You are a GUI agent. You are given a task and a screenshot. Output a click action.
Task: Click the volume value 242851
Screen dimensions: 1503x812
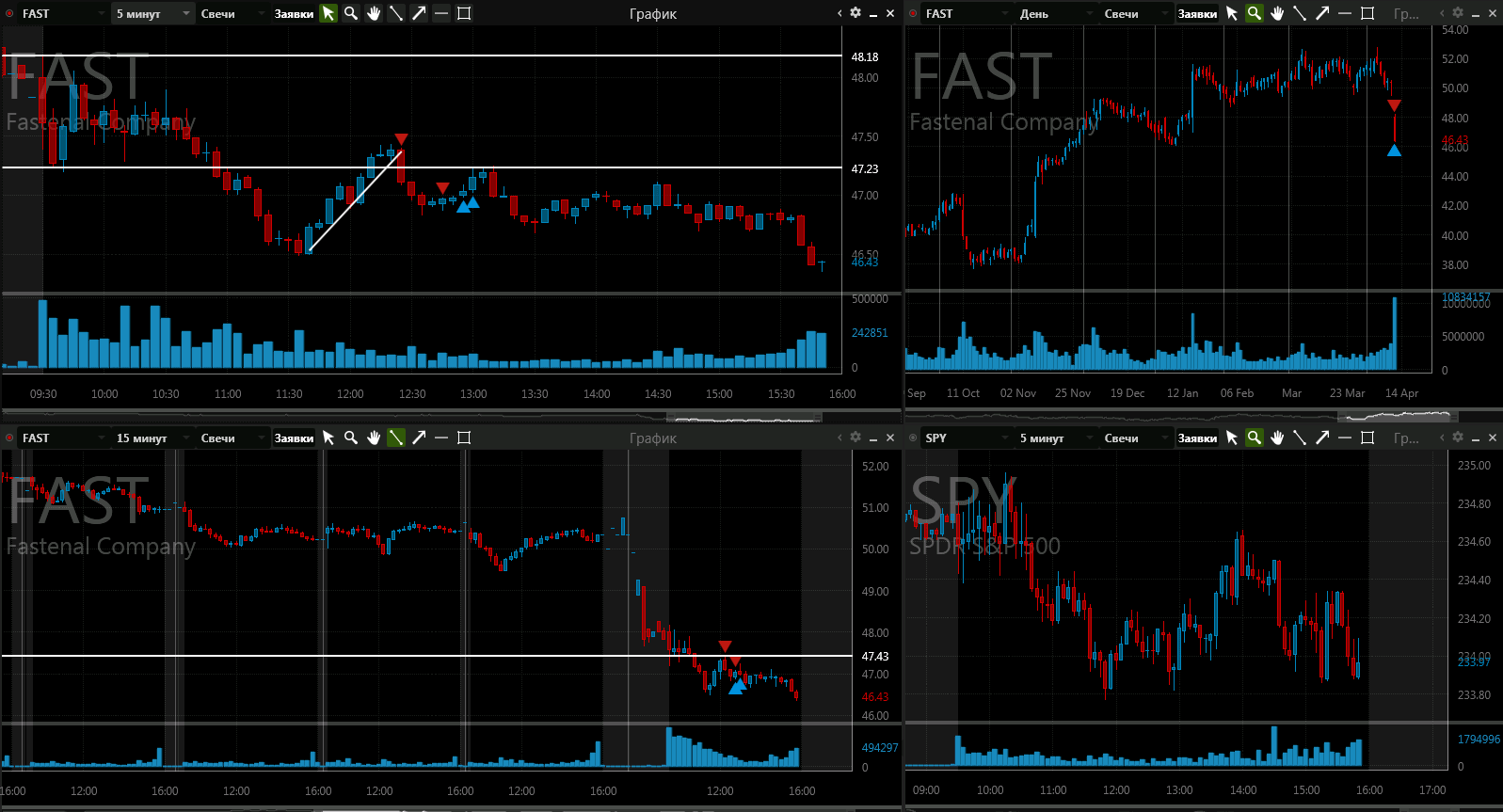[870, 332]
